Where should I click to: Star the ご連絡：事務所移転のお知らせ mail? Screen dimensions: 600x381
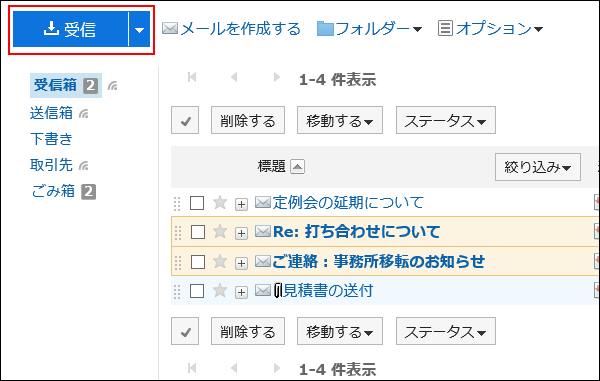tap(220, 262)
